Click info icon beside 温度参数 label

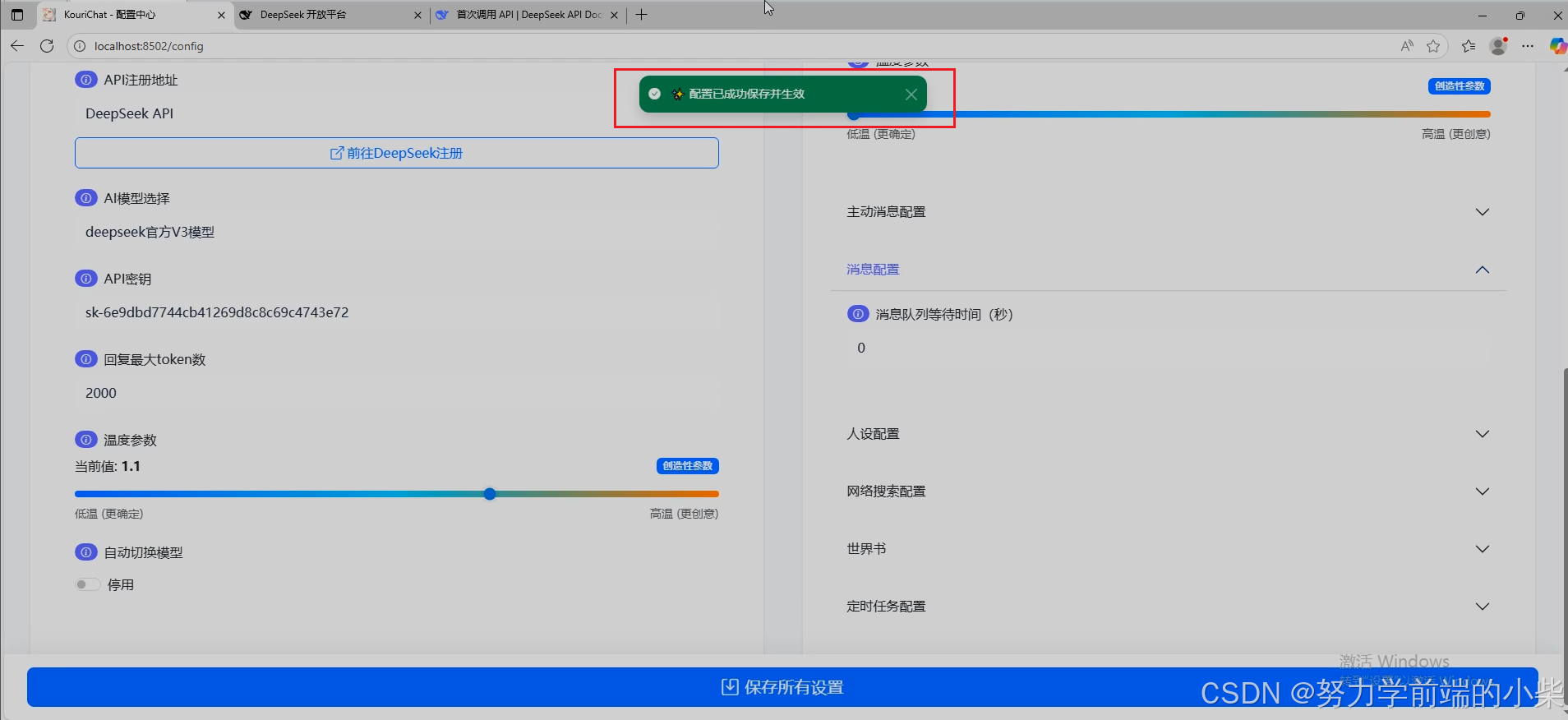pyautogui.click(x=85, y=440)
